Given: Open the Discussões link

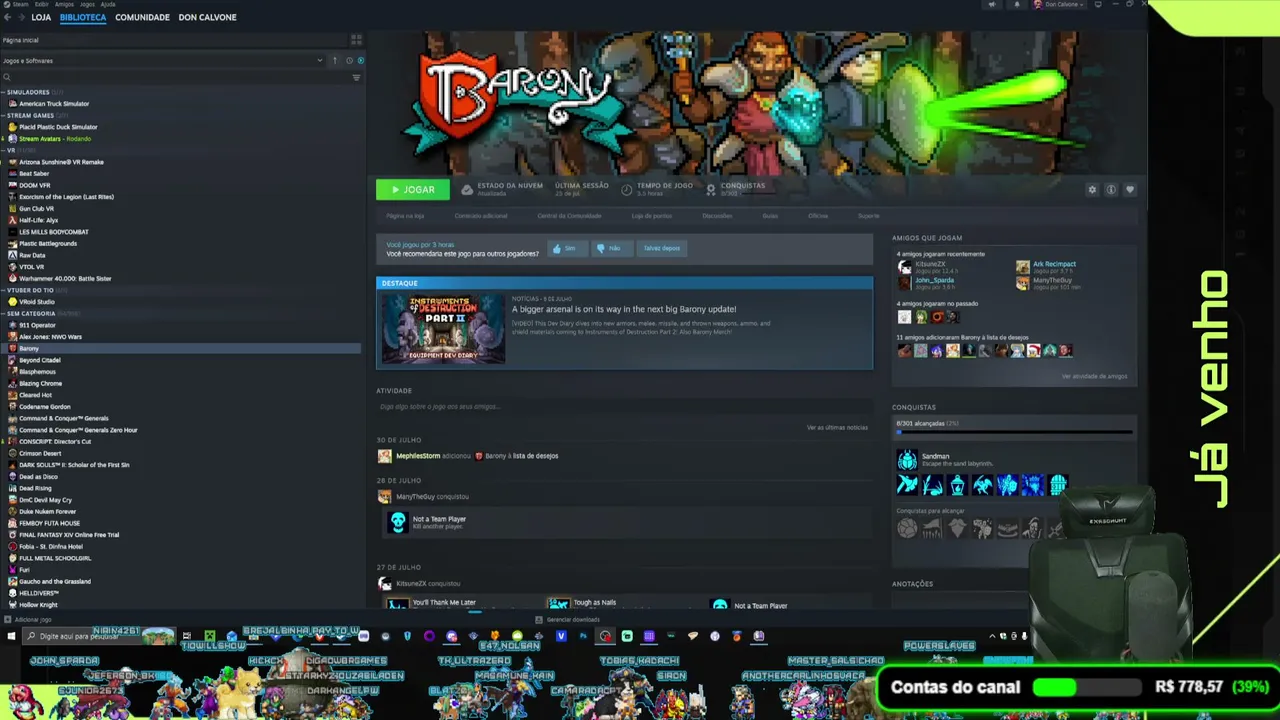Looking at the screenshot, I should 717,216.
